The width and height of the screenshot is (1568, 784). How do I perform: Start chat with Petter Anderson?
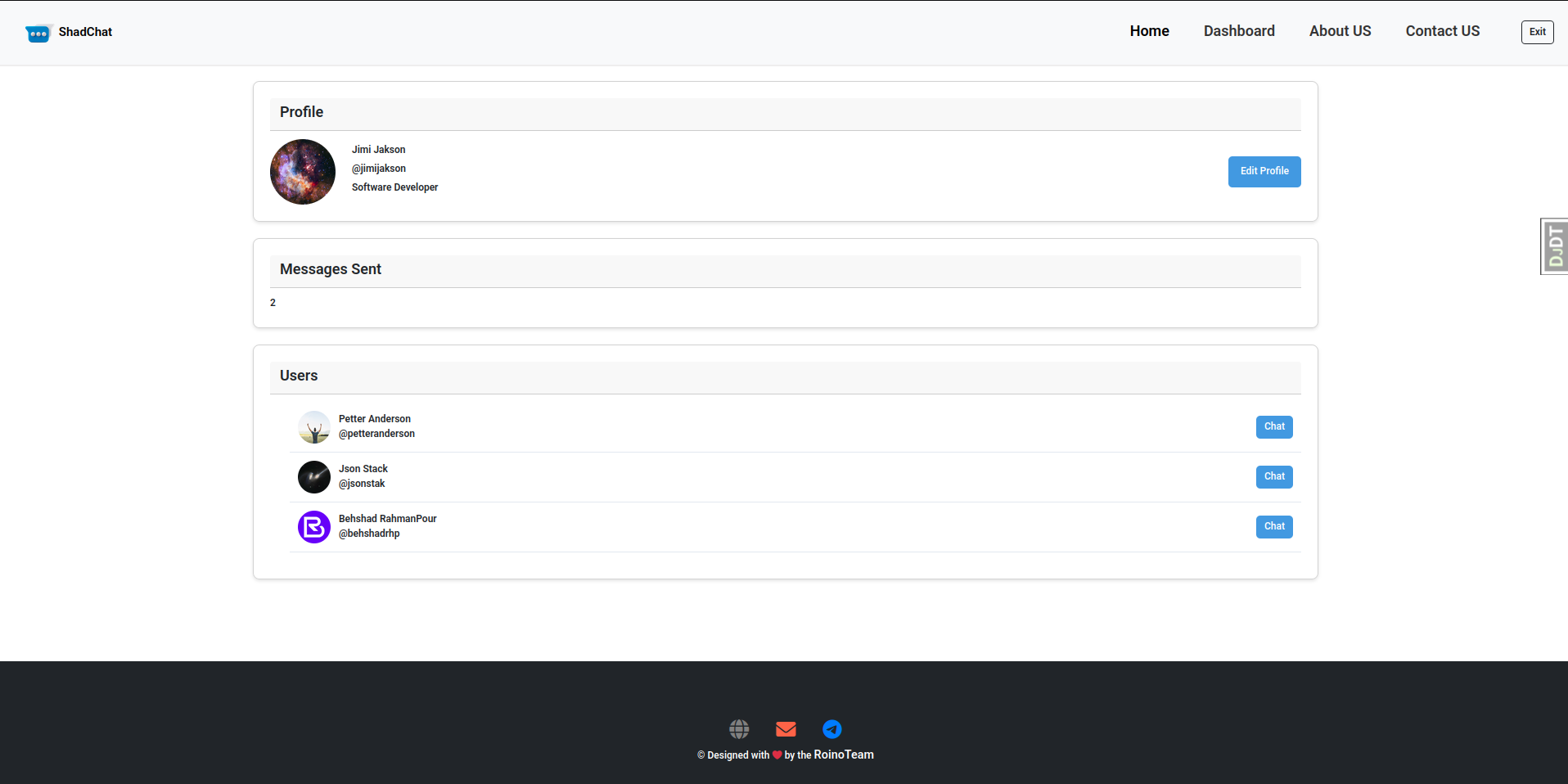click(1274, 427)
